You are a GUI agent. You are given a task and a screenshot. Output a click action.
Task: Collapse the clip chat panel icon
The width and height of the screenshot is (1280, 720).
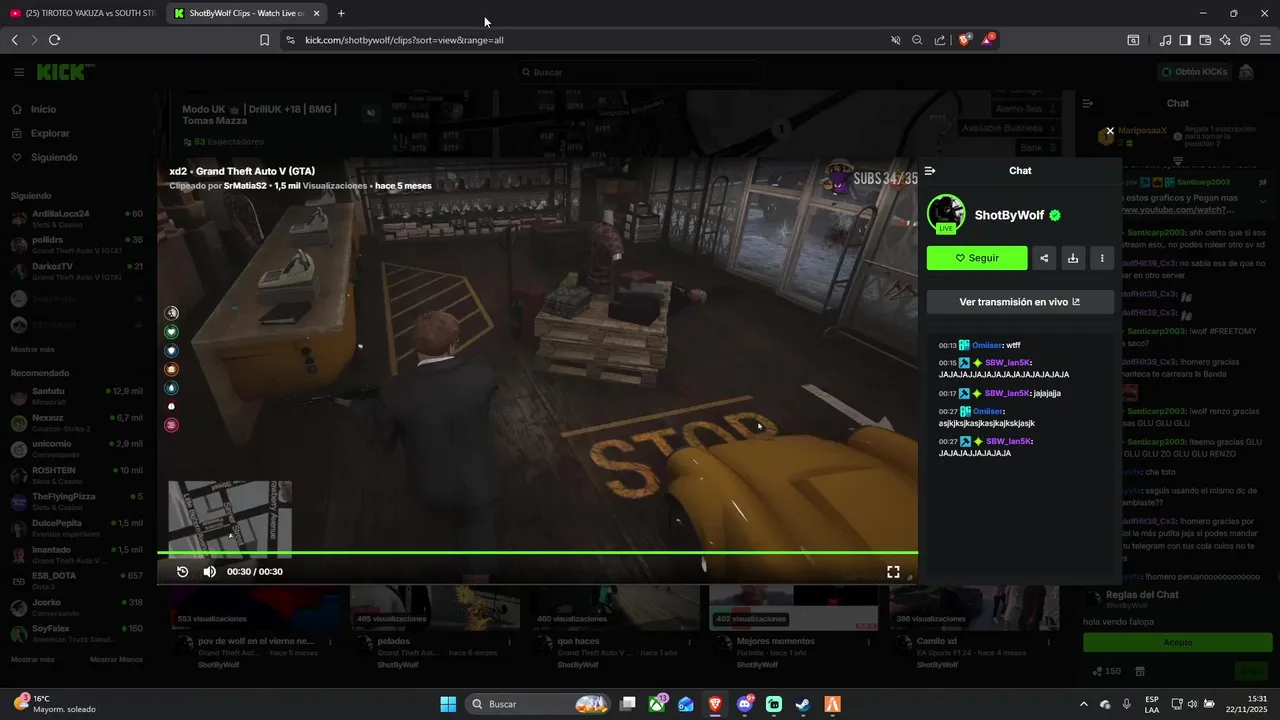click(930, 171)
